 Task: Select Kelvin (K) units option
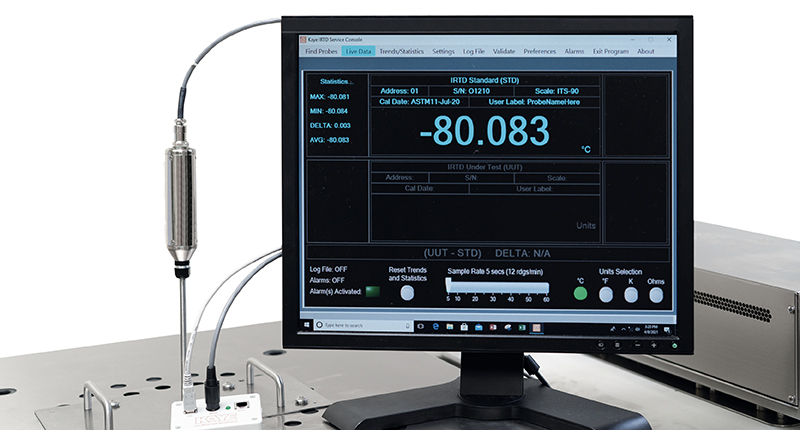click(x=632, y=294)
